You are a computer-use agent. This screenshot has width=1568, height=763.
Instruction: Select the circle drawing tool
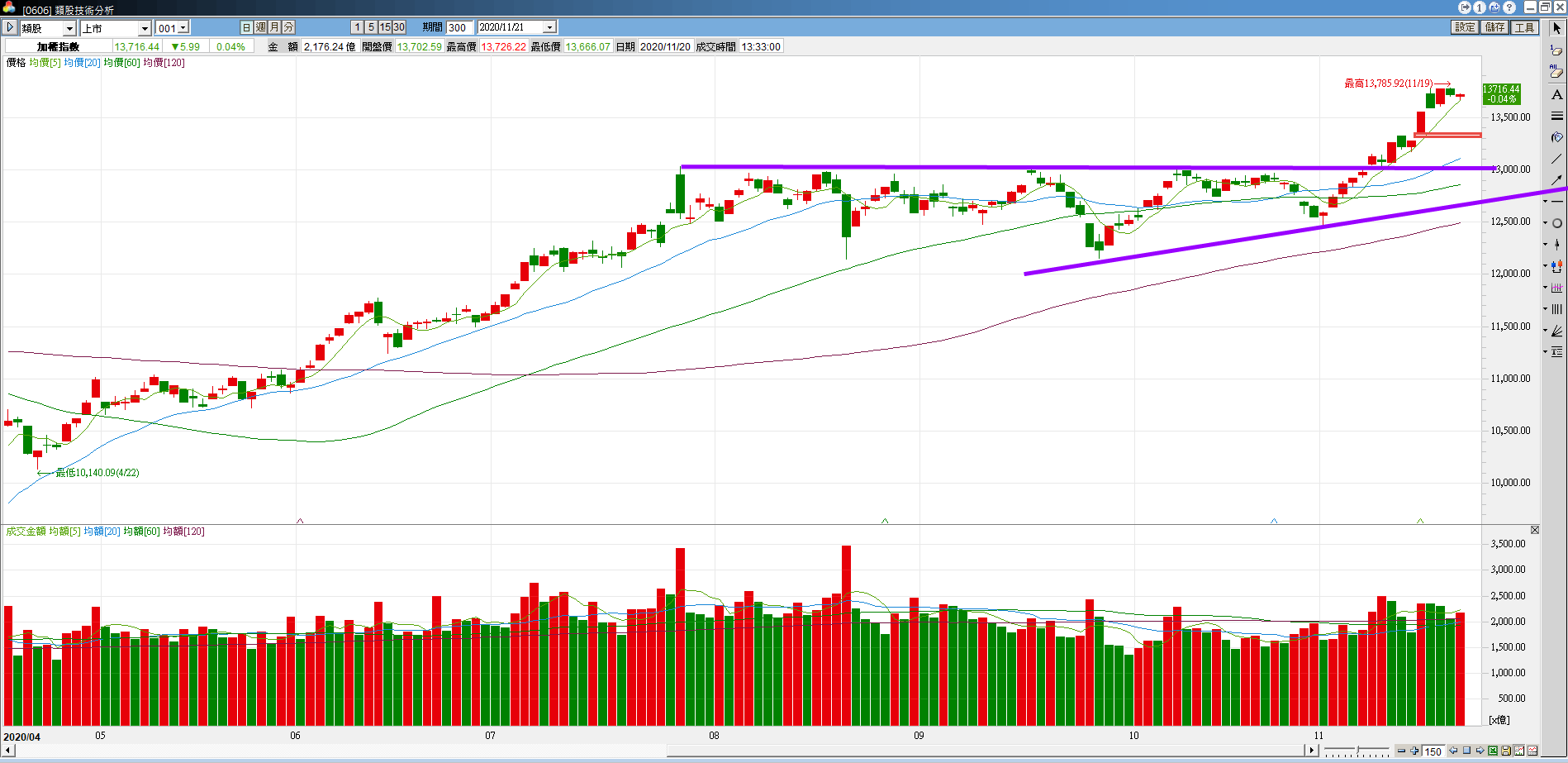(x=1557, y=223)
